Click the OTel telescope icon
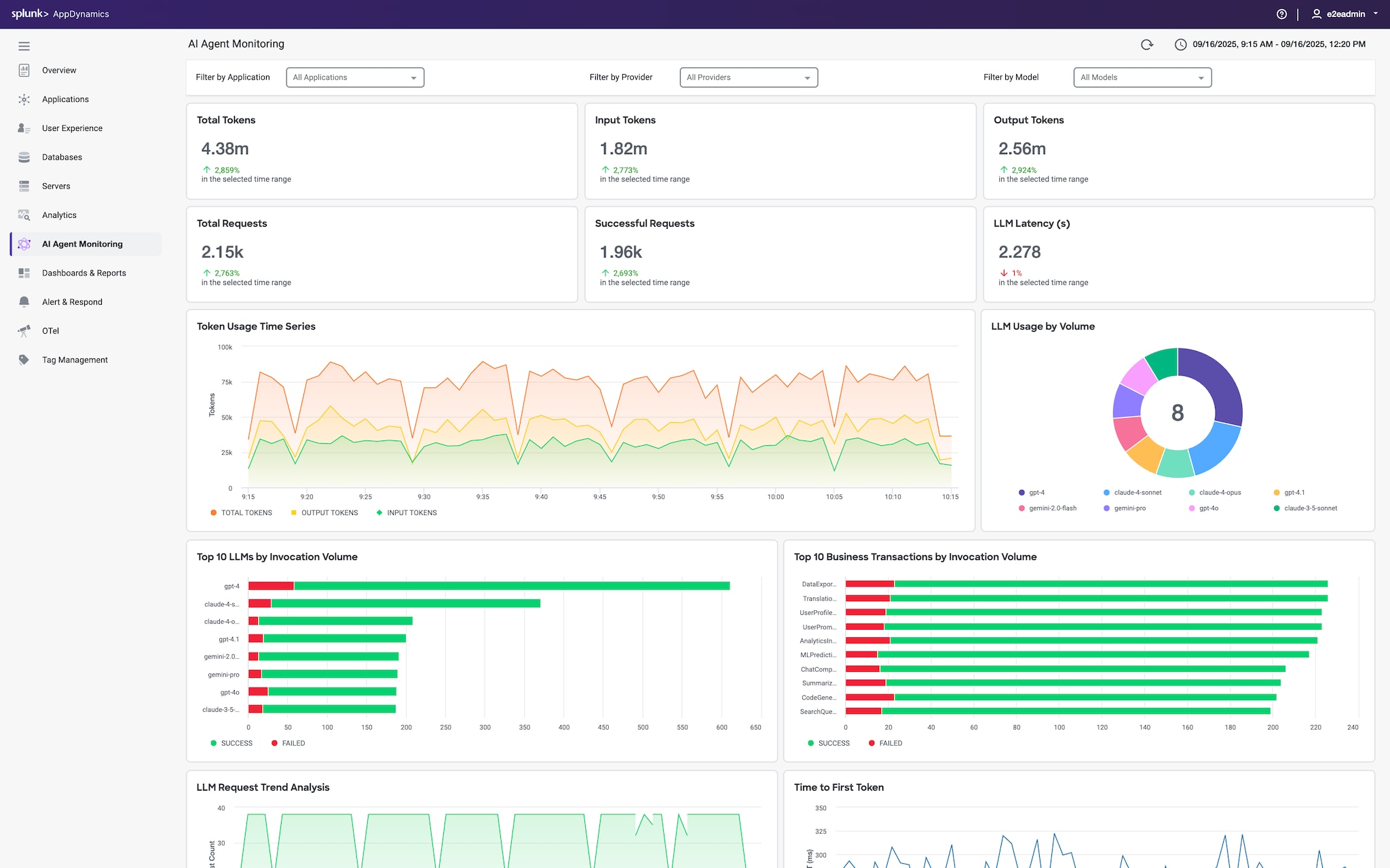1390x868 pixels. (24, 331)
